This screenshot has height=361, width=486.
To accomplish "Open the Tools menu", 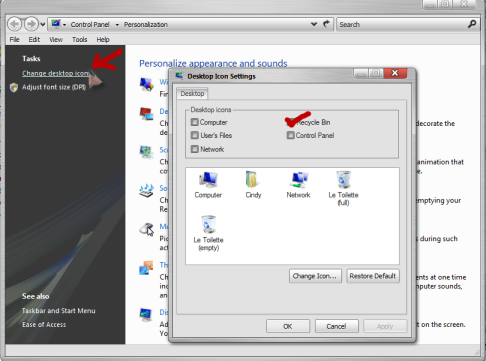I will [x=80, y=39].
